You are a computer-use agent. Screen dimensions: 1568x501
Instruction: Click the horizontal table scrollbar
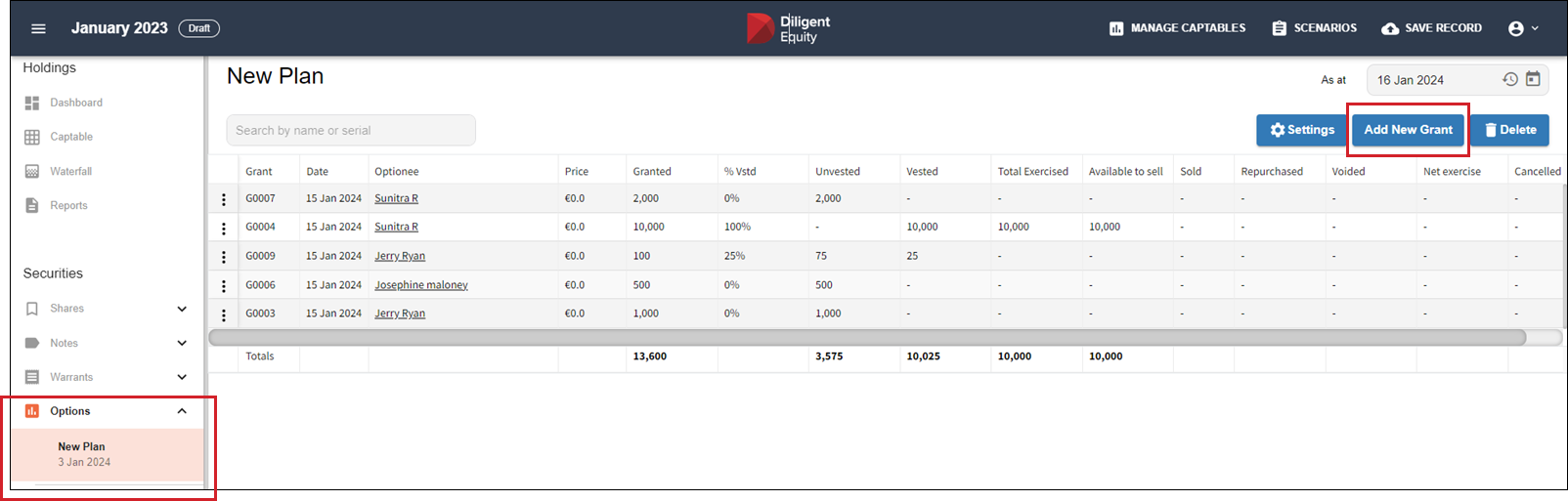pos(866,337)
